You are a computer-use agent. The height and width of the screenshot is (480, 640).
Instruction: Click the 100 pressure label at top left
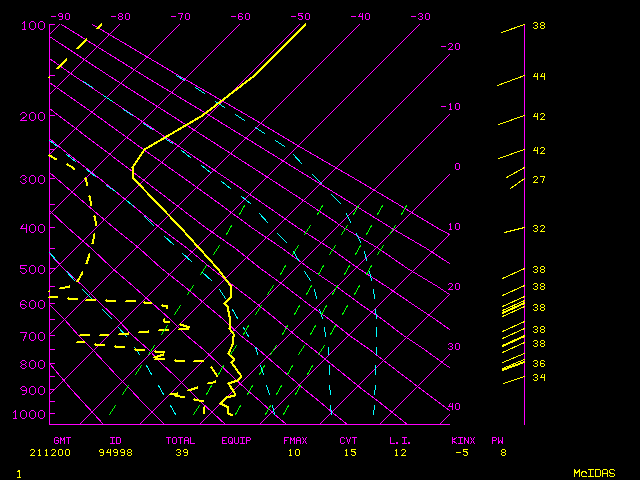(x=32, y=25)
